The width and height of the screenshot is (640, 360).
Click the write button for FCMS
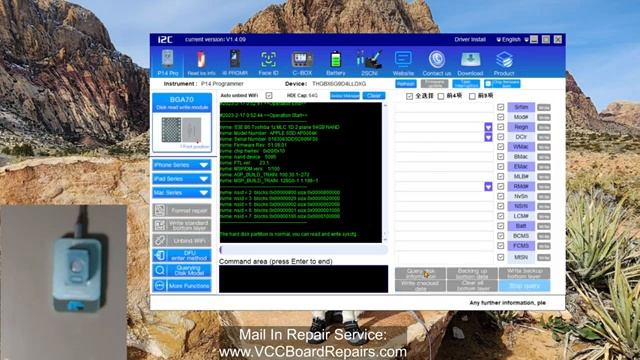coord(544,246)
